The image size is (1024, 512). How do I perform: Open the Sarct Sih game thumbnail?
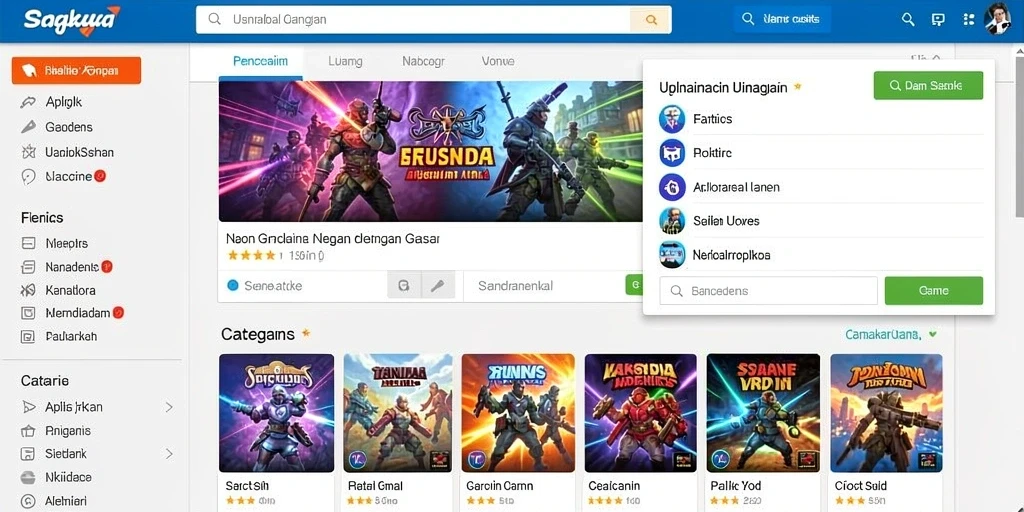click(x=276, y=413)
